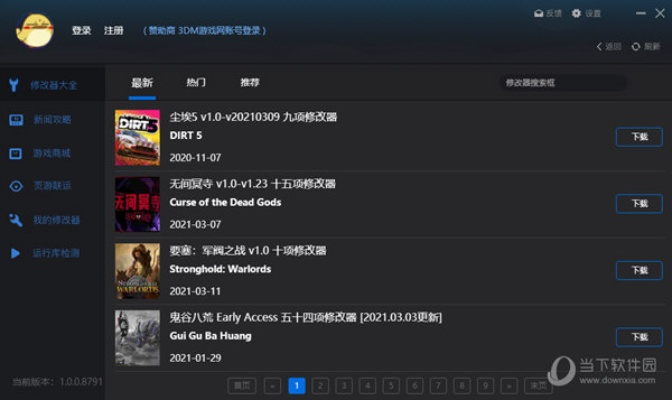Viewport: 672px width, 400px height.
Task: Click the chick mascot logo avatar
Action: (x=35, y=30)
